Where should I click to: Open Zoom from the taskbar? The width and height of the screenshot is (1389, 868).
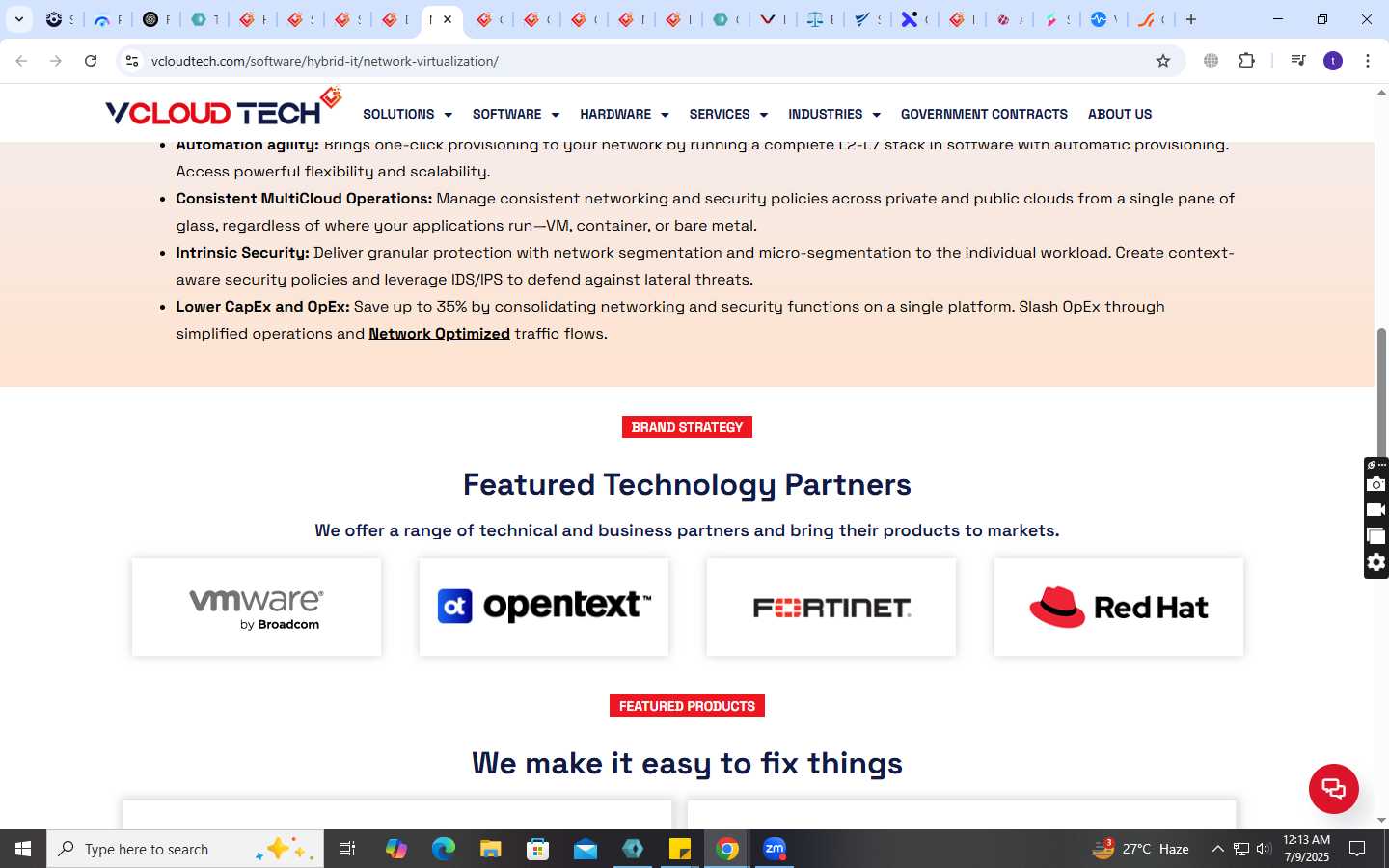(x=775, y=849)
